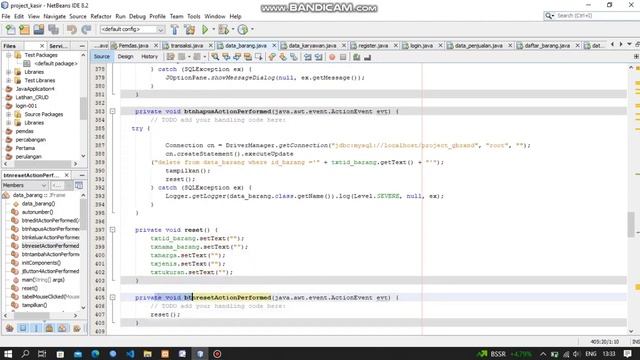Switch to login.java tab

tap(422, 46)
